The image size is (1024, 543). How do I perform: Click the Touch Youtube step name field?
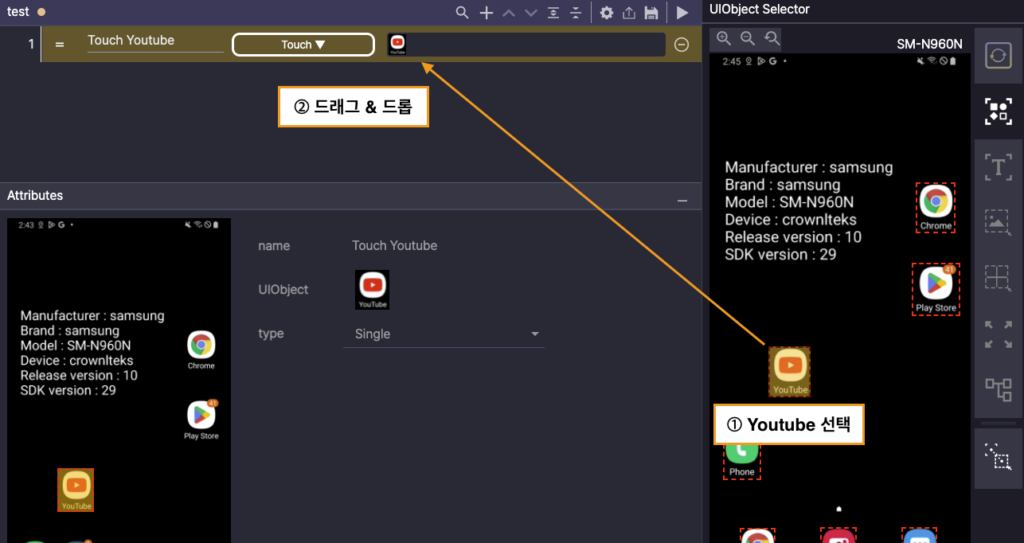coord(155,41)
